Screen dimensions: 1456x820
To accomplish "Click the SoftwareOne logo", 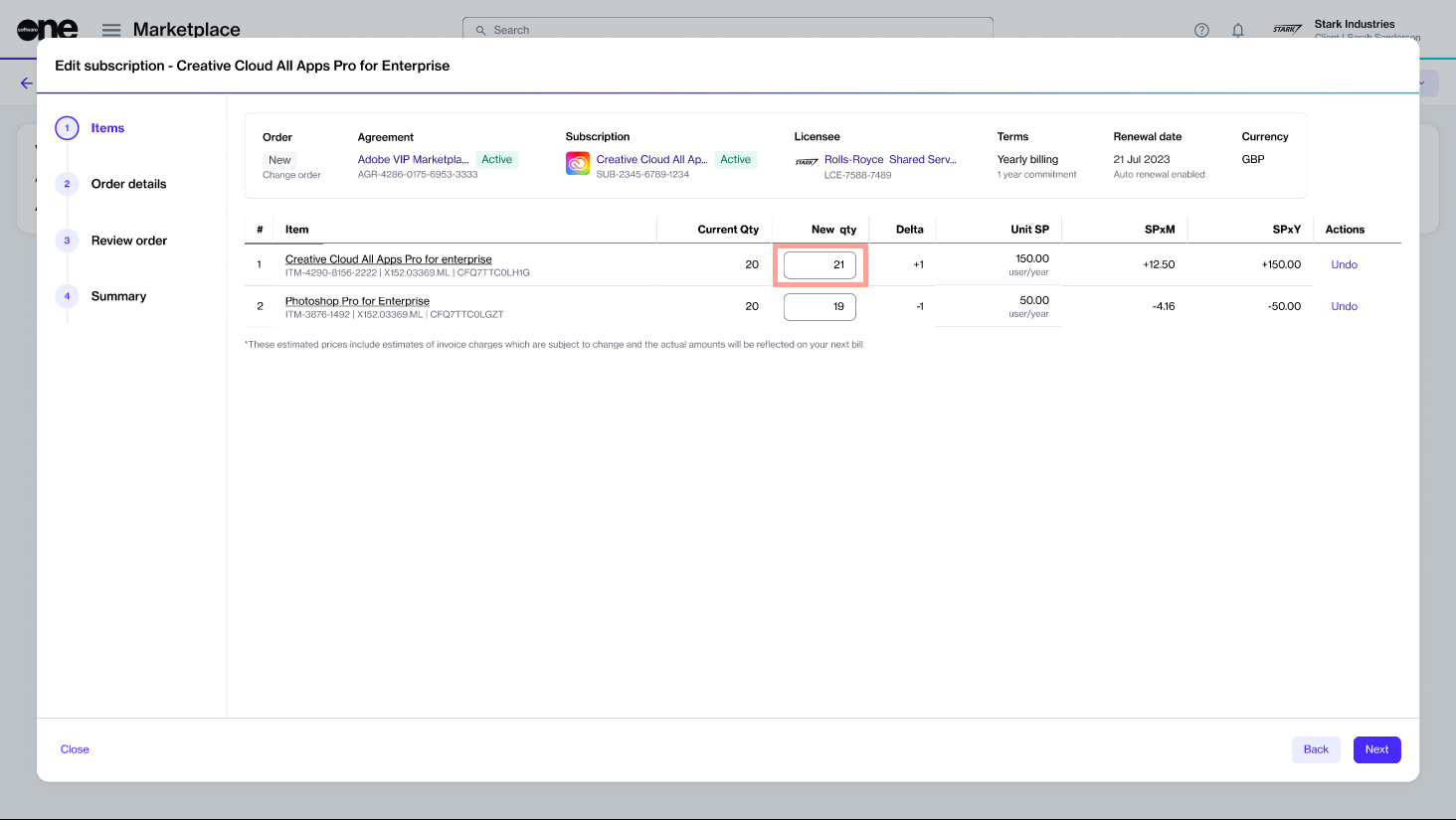I will 47,29.
